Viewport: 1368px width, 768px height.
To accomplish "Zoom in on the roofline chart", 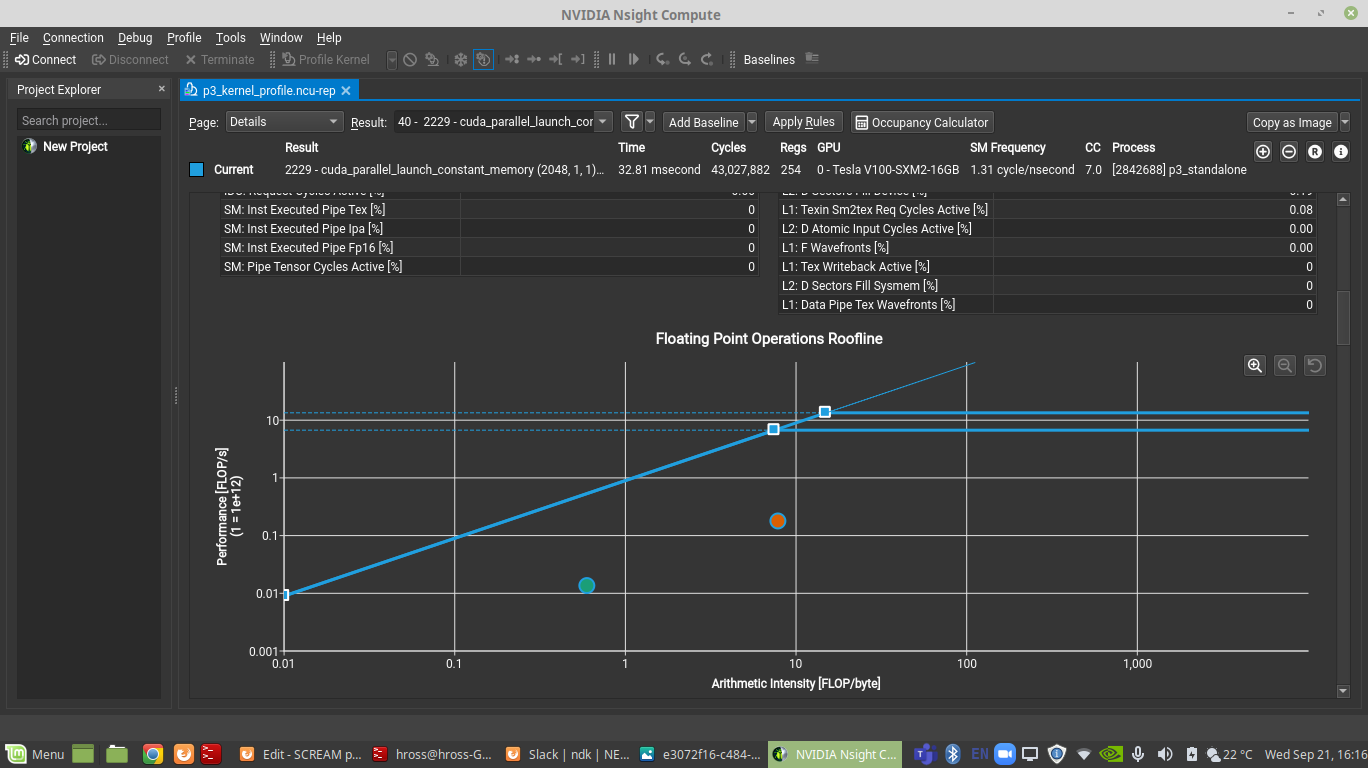I will 1254,365.
